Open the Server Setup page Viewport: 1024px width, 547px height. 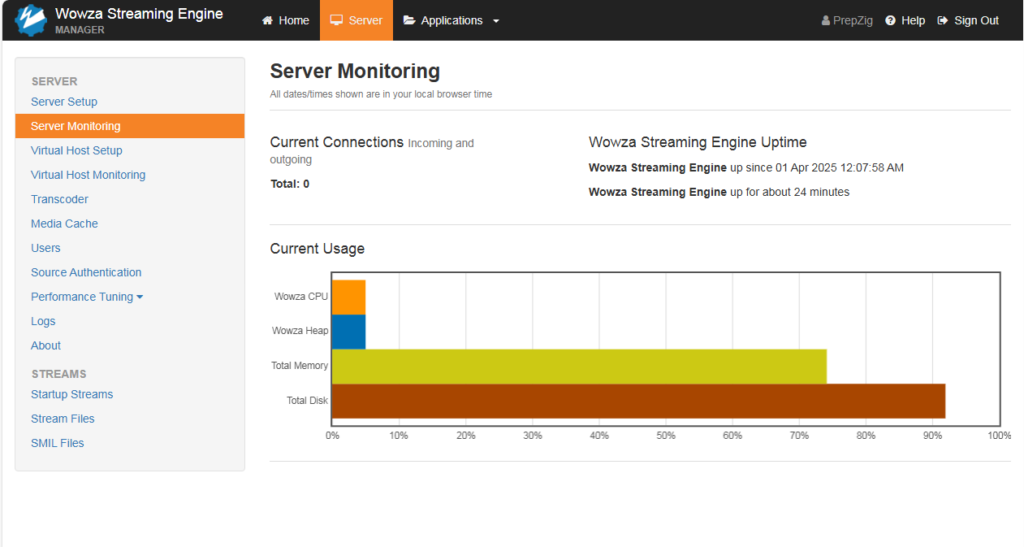pyautogui.click(x=64, y=102)
